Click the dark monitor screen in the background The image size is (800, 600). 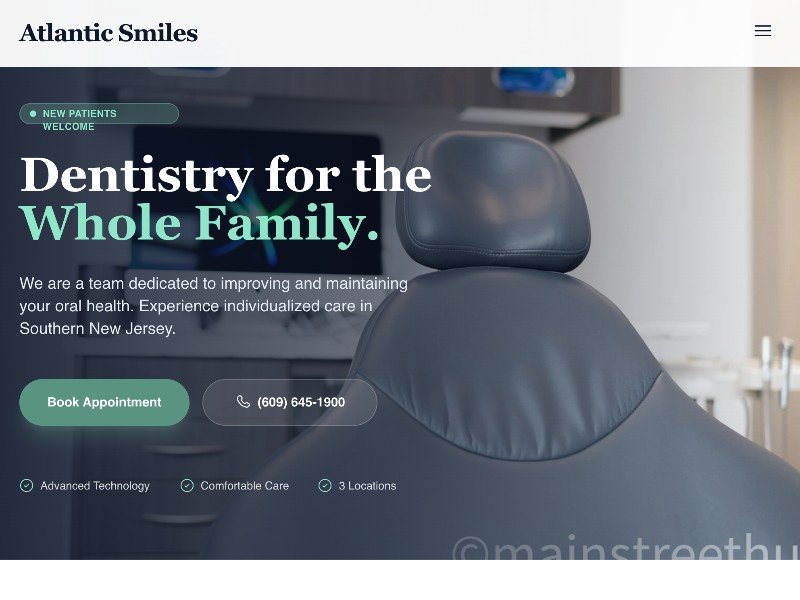(257, 202)
